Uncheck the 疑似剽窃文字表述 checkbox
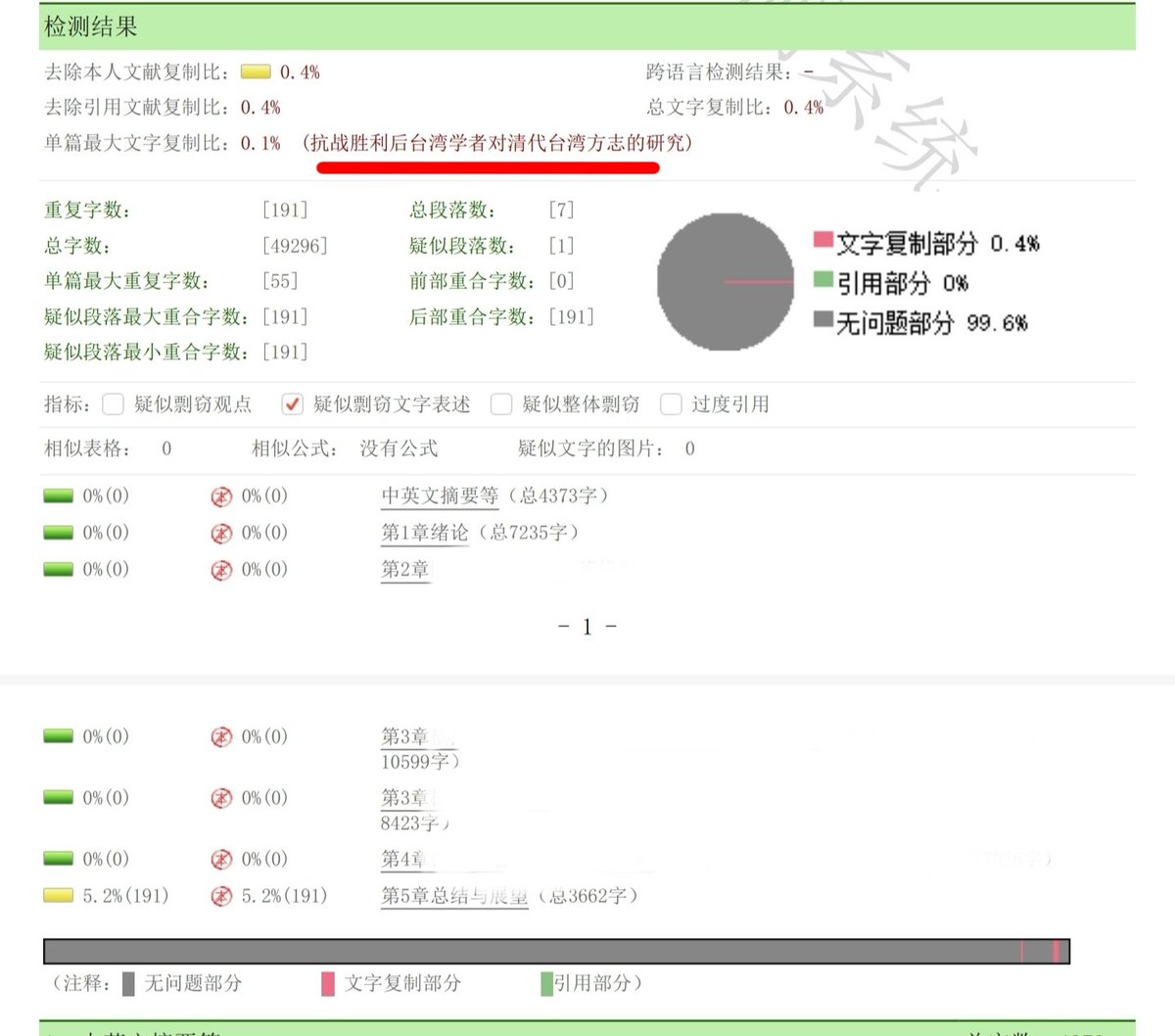This screenshot has height=1036, width=1175. click(x=292, y=404)
